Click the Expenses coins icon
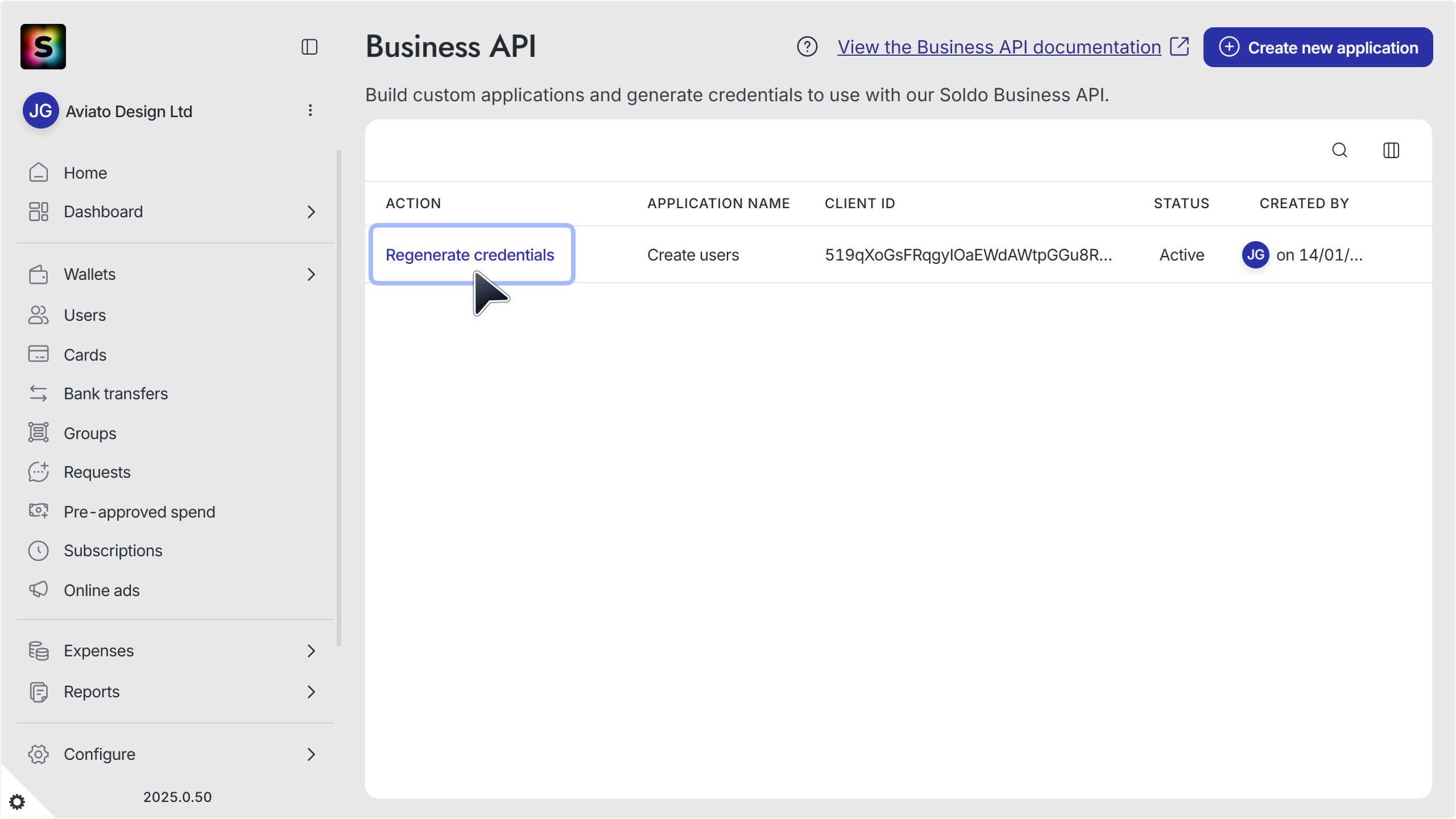The image size is (1456, 819). (x=38, y=651)
